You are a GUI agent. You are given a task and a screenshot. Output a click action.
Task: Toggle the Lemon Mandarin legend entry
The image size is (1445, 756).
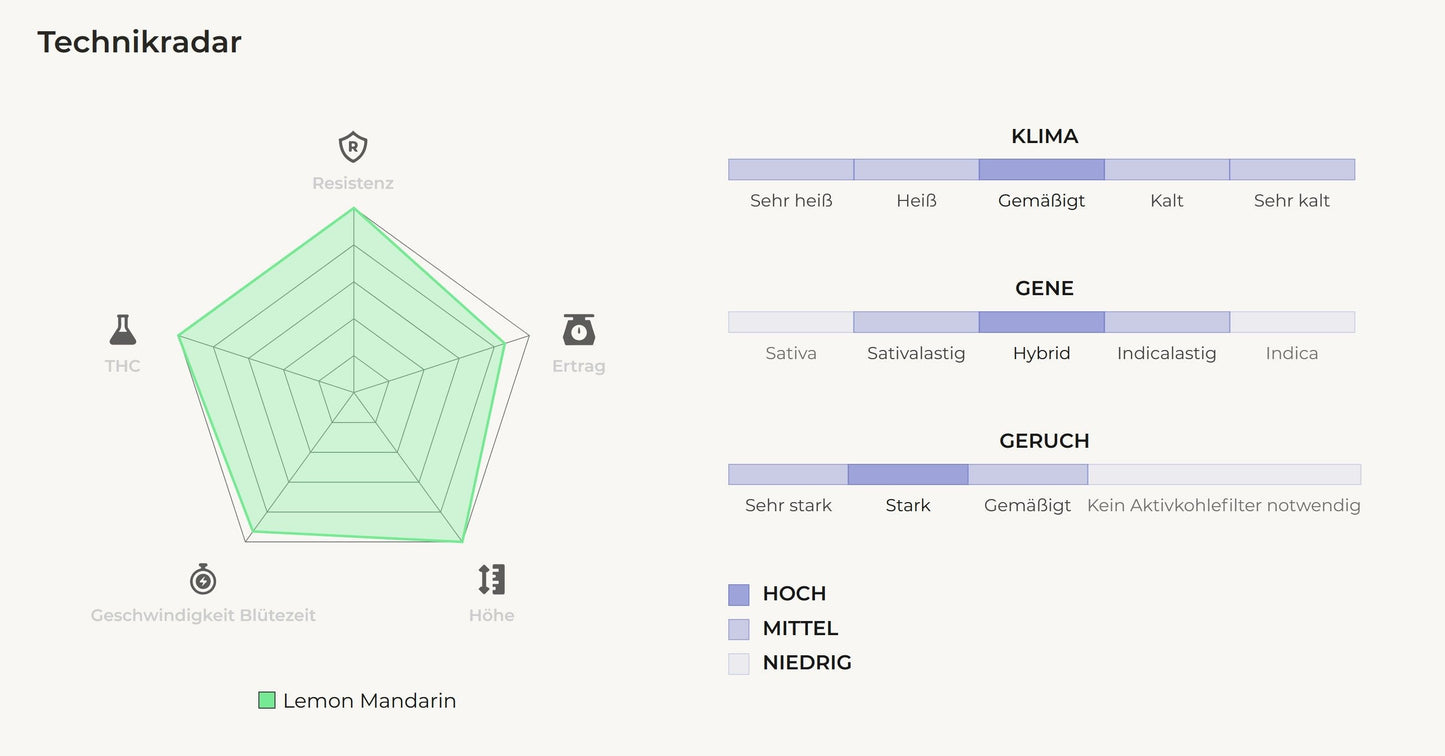pyautogui.click(x=369, y=701)
